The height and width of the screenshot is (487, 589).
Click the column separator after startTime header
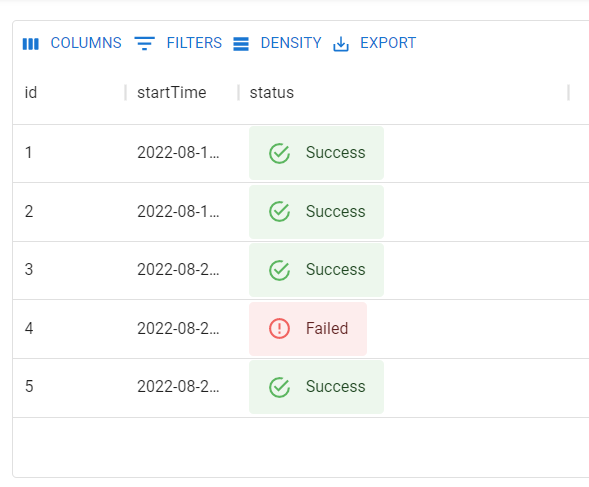coord(239,92)
